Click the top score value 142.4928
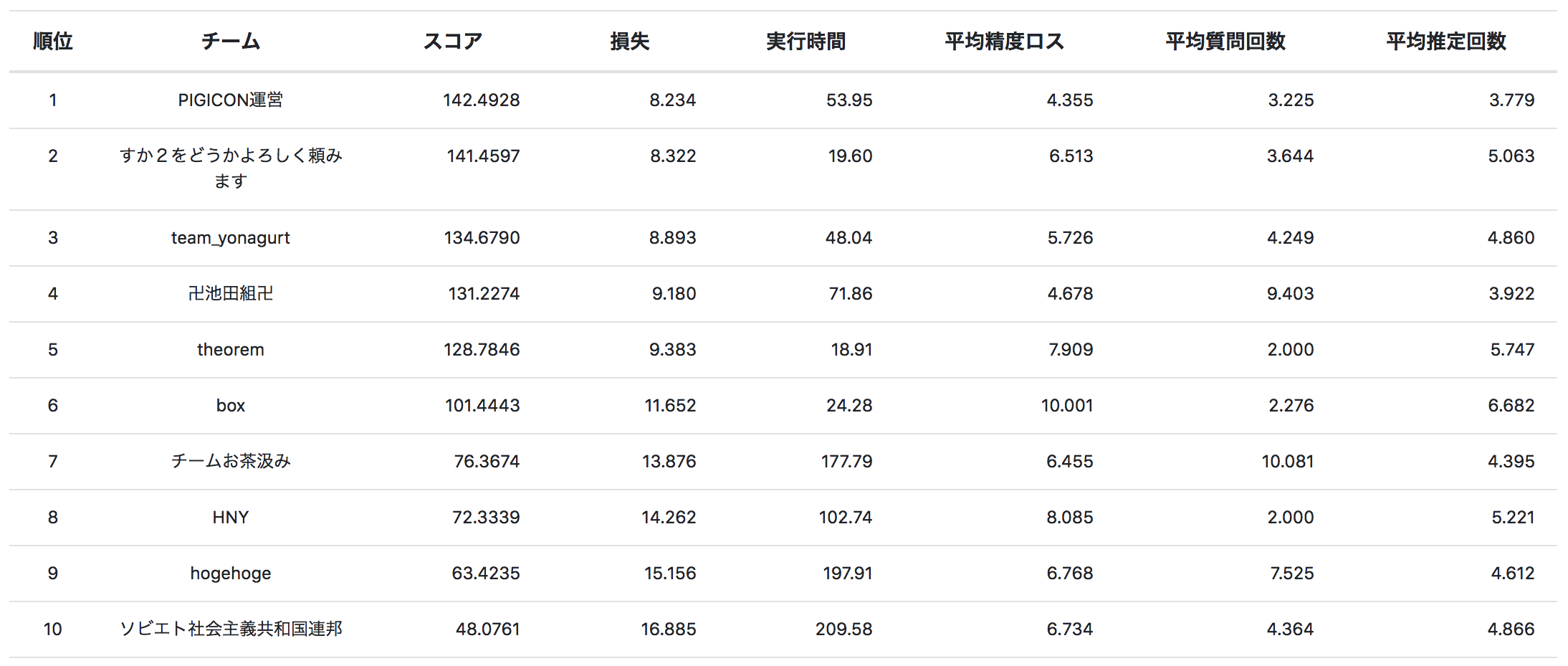This screenshot has width=1568, height=666. [481, 100]
